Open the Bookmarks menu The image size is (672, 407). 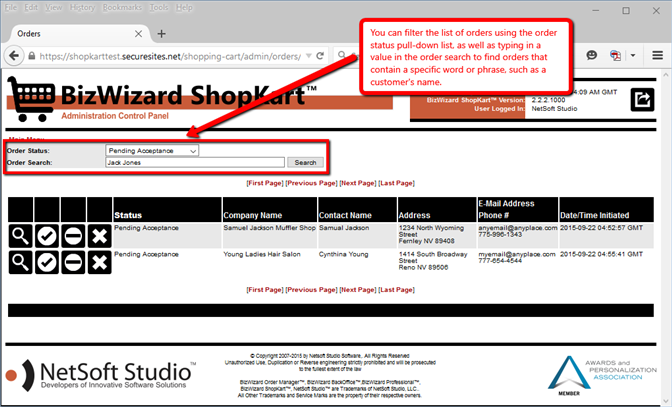coord(122,7)
